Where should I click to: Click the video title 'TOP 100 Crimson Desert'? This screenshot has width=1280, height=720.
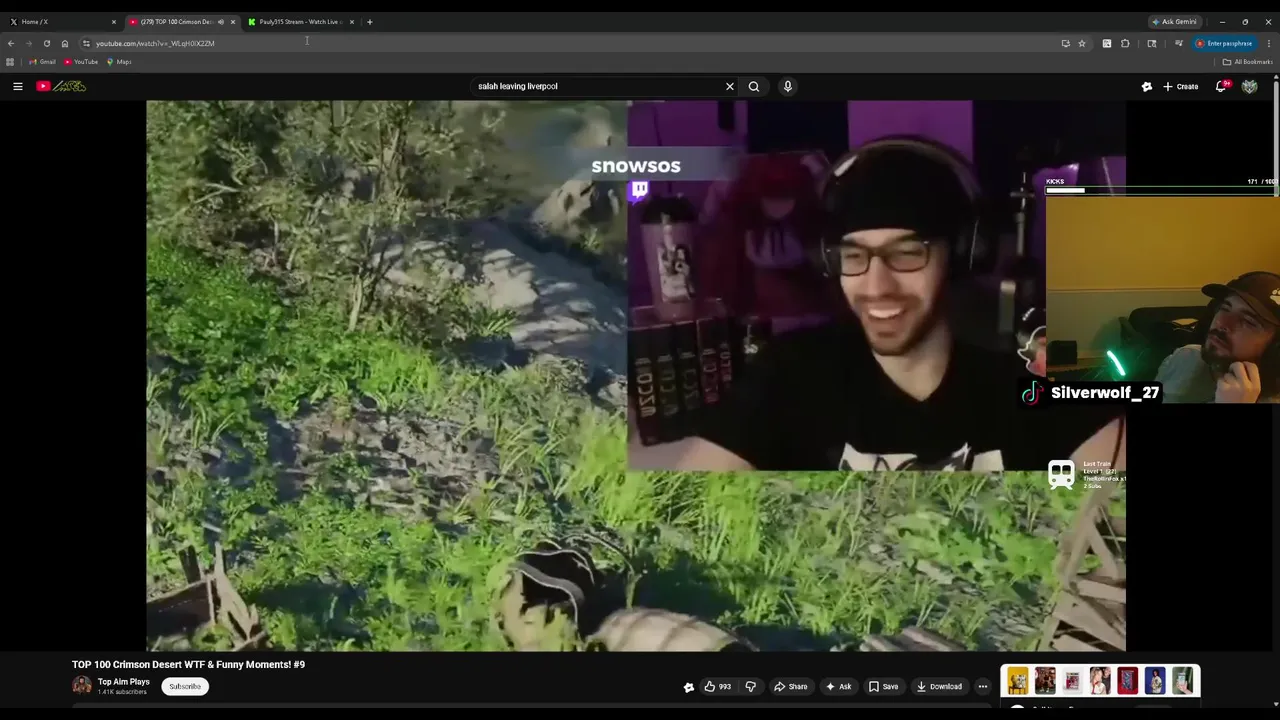tap(188, 664)
